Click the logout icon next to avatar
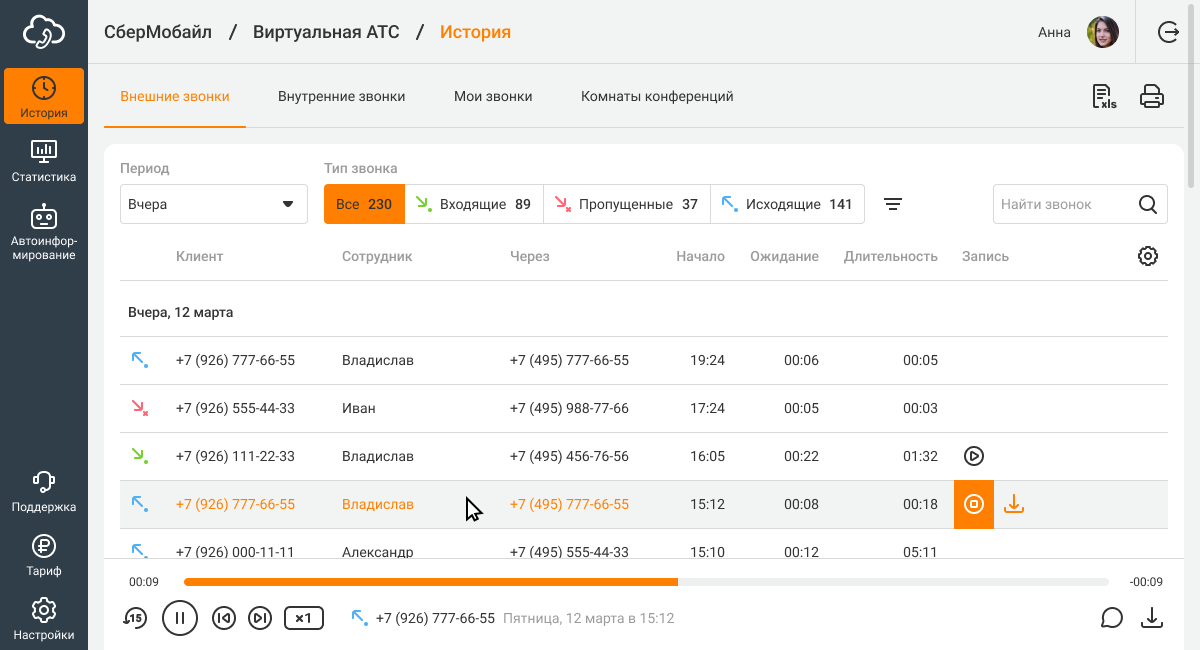This screenshot has height=650, width=1200. coord(1168,33)
